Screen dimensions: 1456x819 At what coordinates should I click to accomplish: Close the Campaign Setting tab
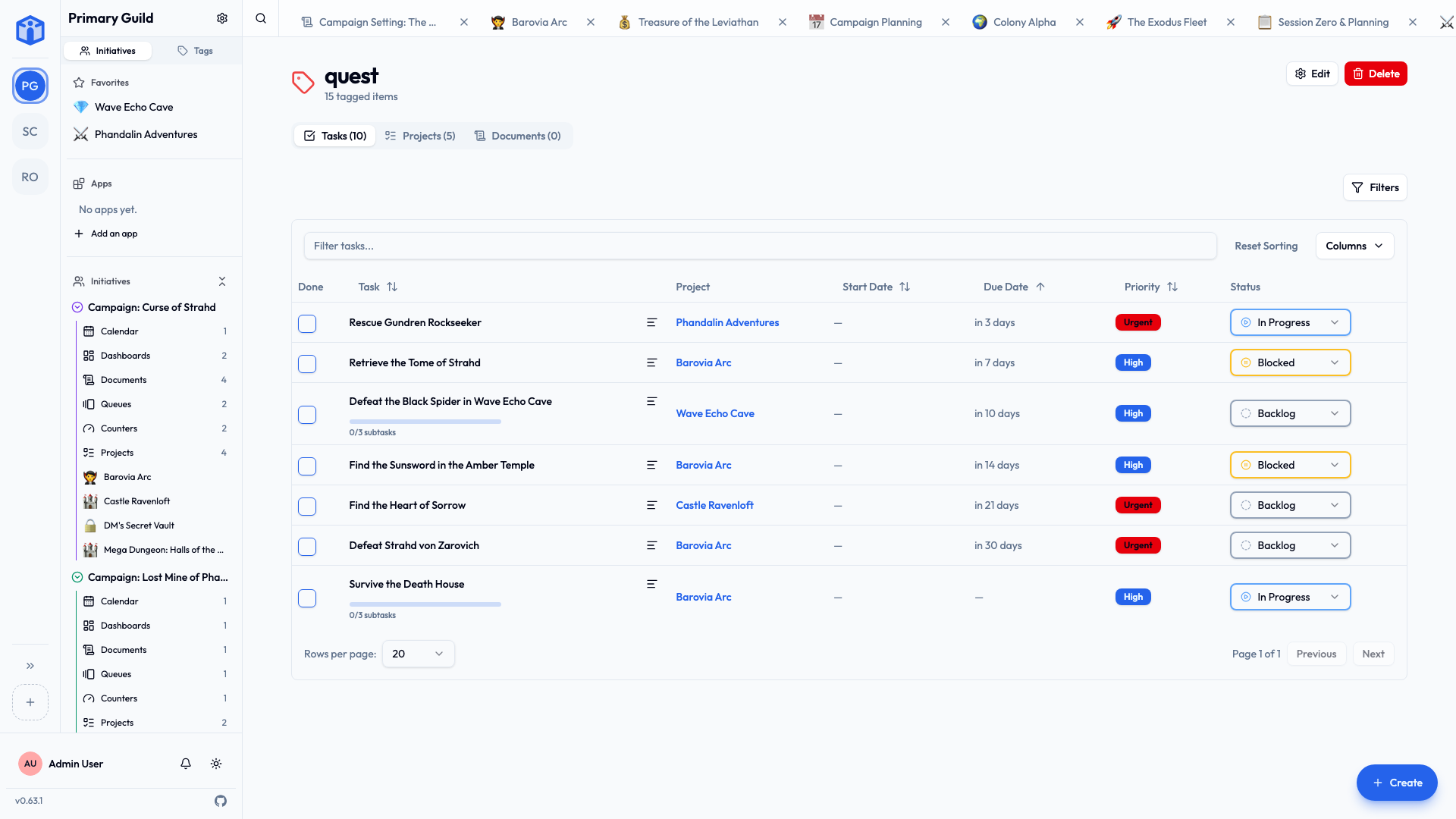464,22
